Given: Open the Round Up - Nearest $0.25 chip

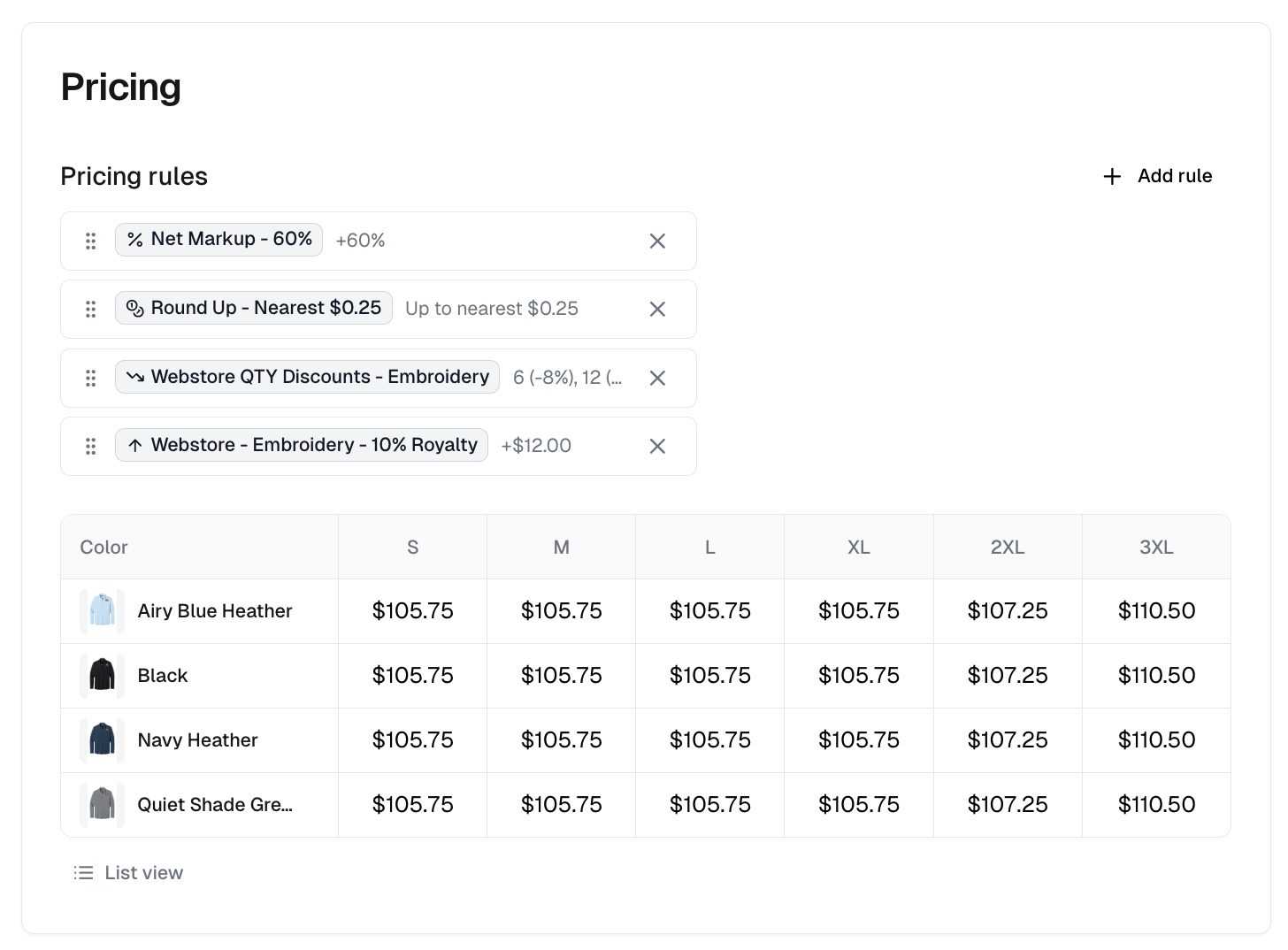Looking at the screenshot, I should (x=253, y=308).
